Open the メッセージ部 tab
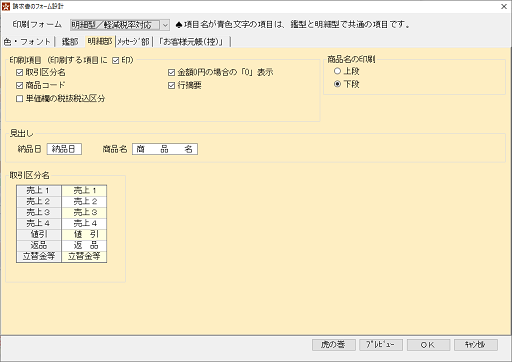Image resolution: width=512 pixels, height=362 pixels. [133, 42]
